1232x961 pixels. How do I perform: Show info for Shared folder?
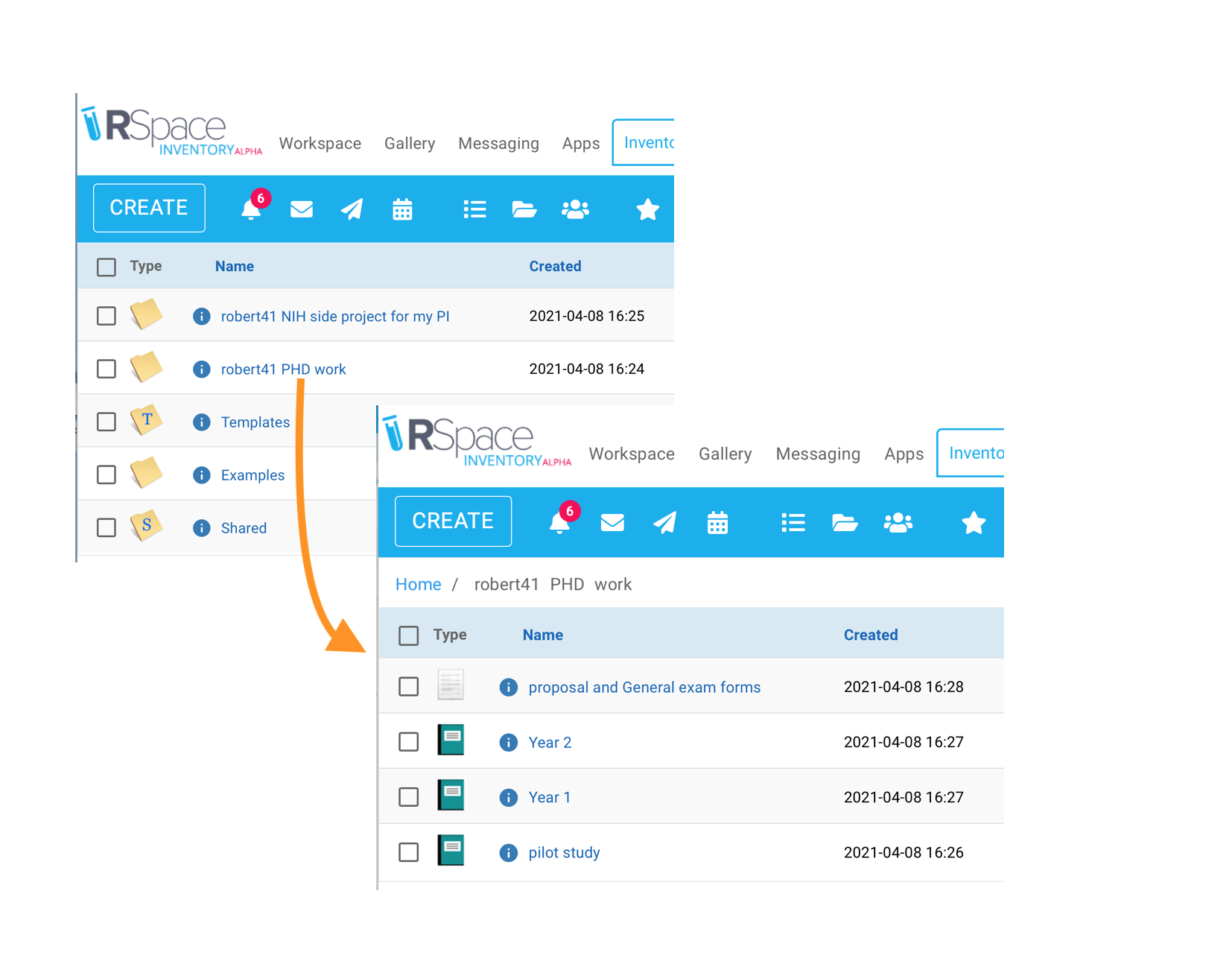point(201,527)
